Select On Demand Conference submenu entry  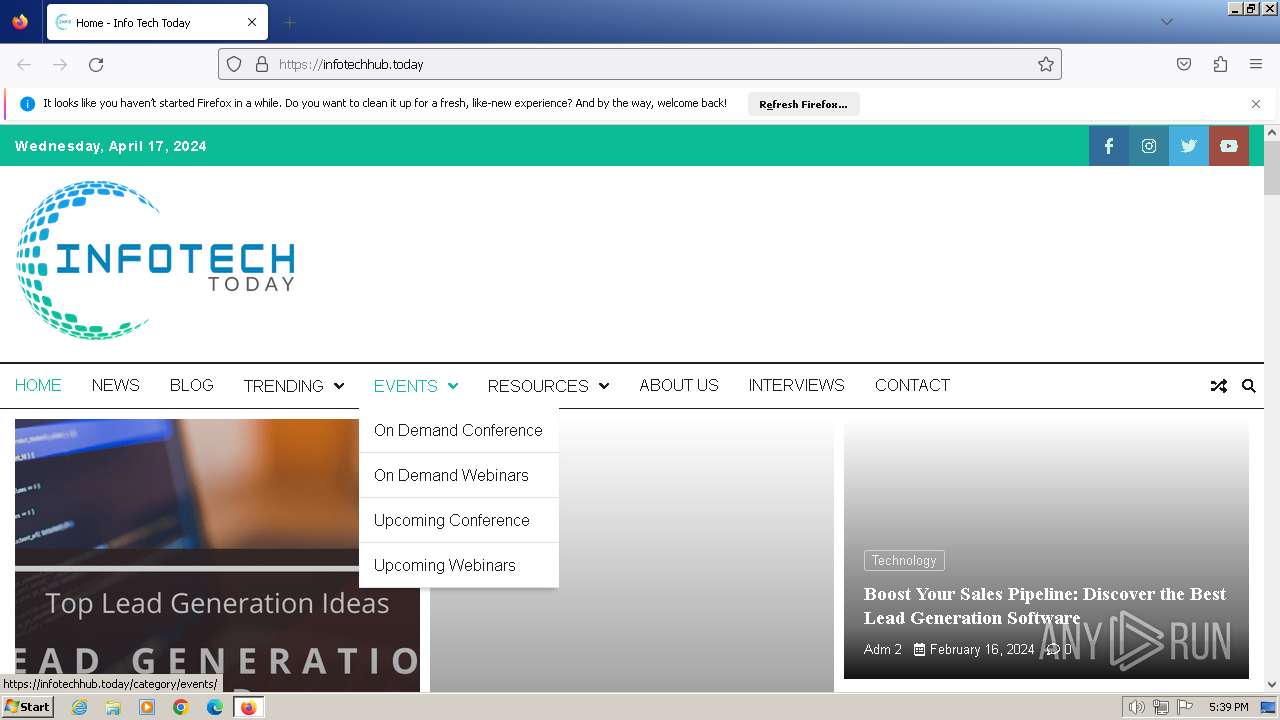pyautogui.click(x=458, y=430)
